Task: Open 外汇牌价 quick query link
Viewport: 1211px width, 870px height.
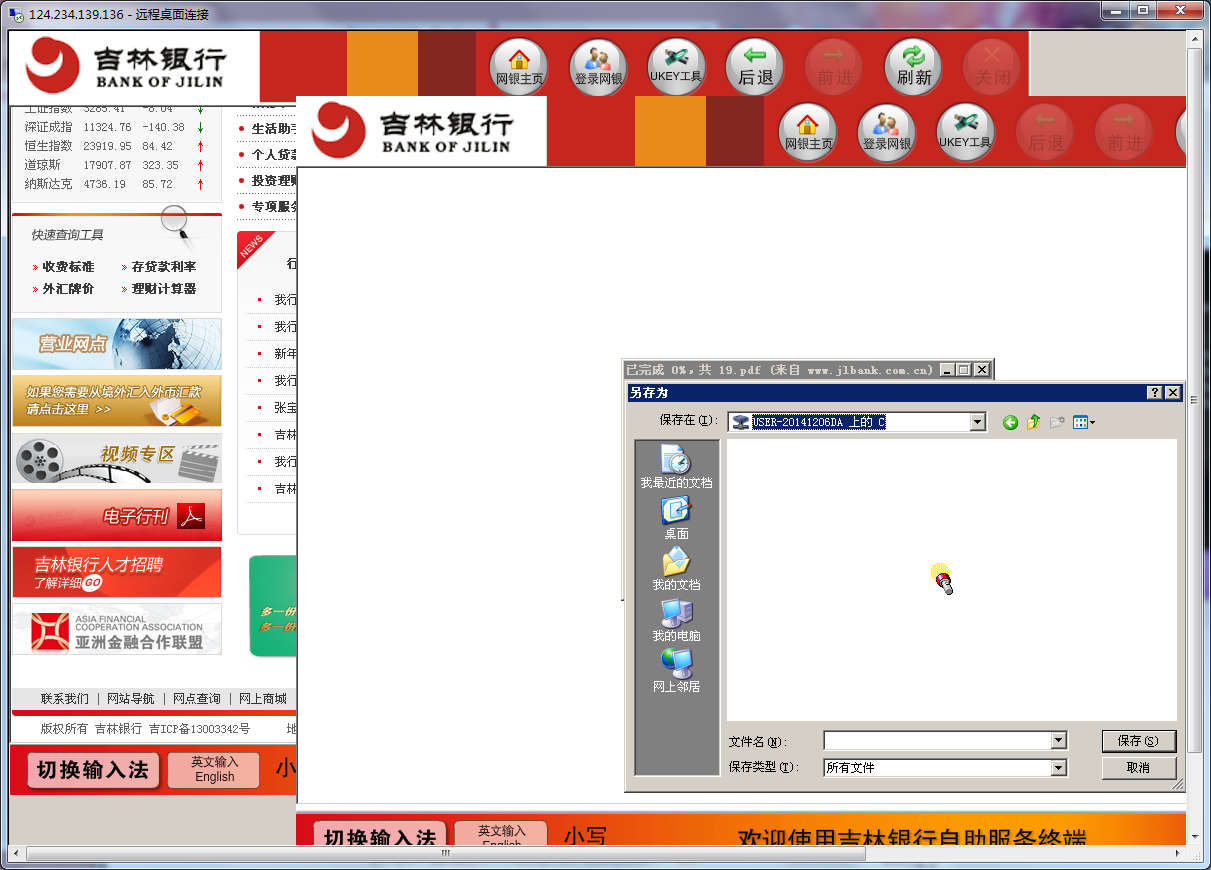Action: pyautogui.click(x=68, y=289)
